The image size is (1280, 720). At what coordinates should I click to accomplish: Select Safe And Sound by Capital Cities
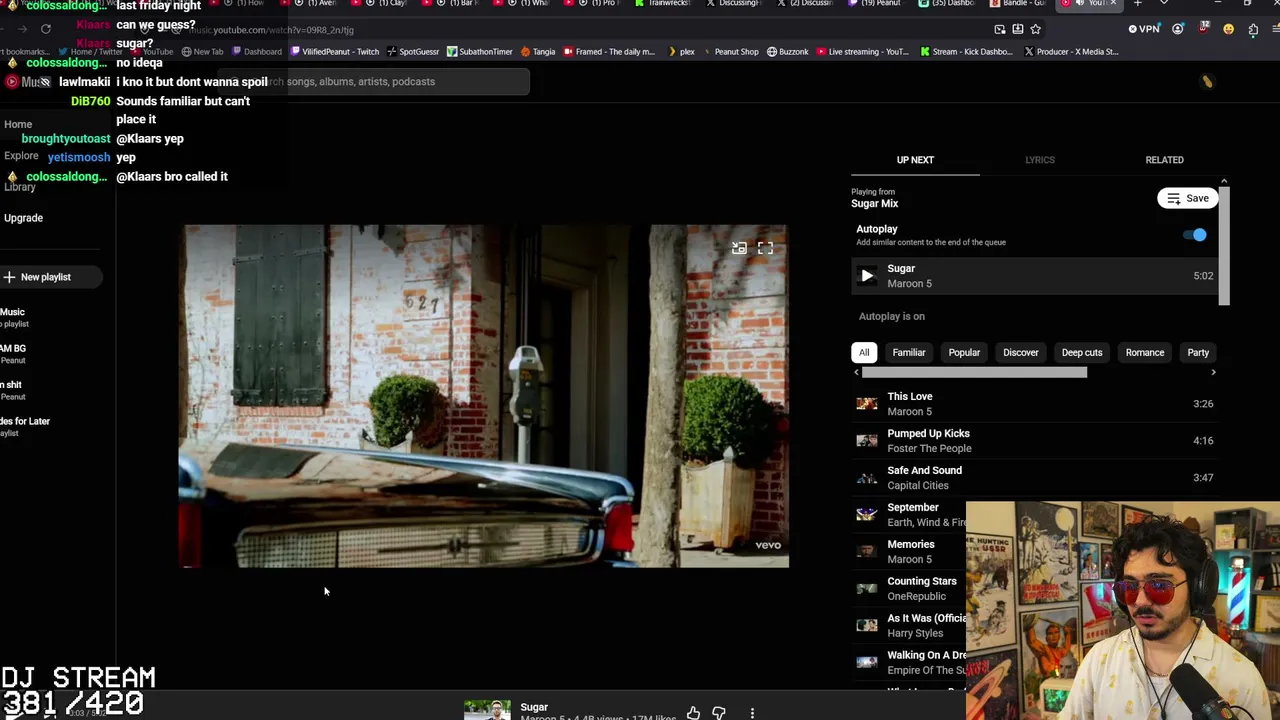point(1035,478)
